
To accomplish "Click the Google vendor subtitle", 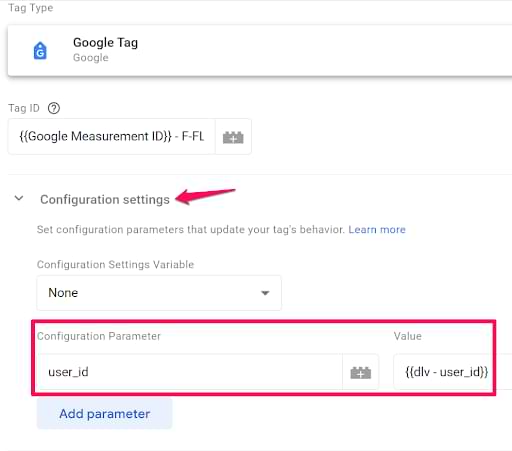I will (x=91, y=58).
